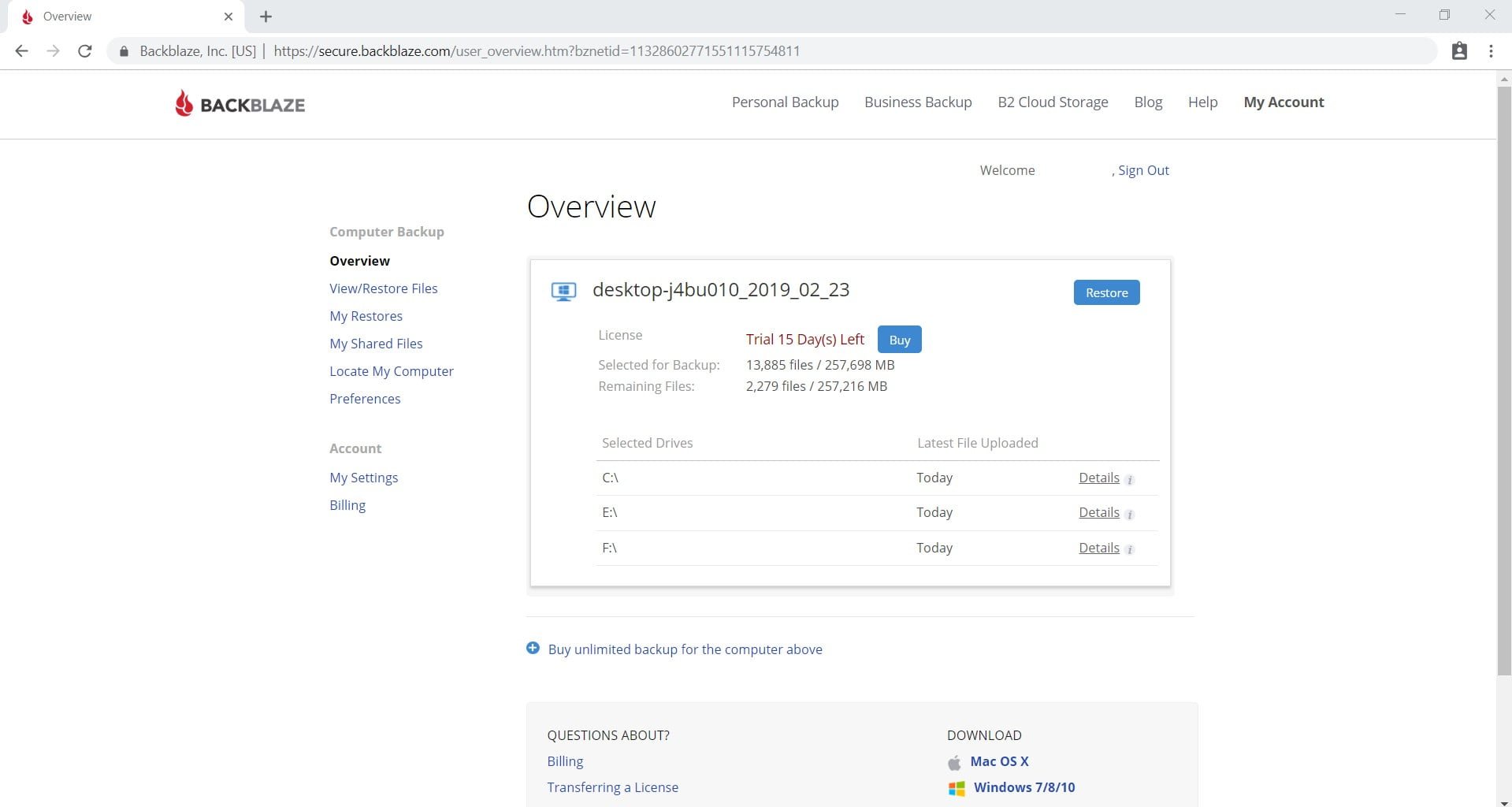Image resolution: width=1512 pixels, height=807 pixels.
Task: Open Details for the C:\ drive
Action: pyautogui.click(x=1098, y=478)
